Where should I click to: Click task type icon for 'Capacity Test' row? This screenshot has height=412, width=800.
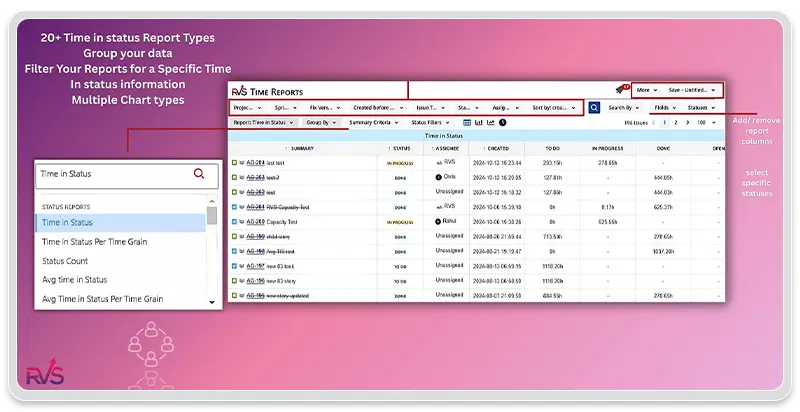234,222
